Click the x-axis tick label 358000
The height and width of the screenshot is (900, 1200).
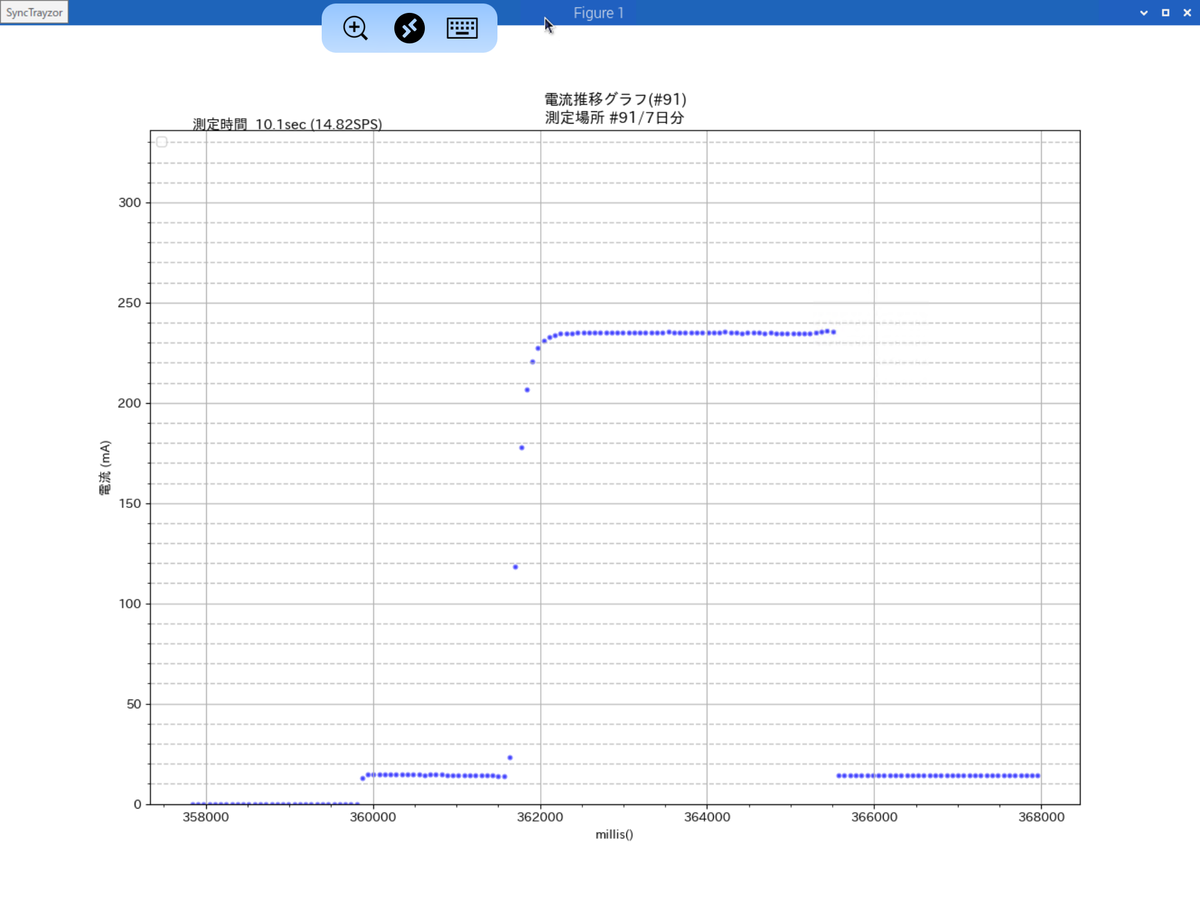pos(206,816)
